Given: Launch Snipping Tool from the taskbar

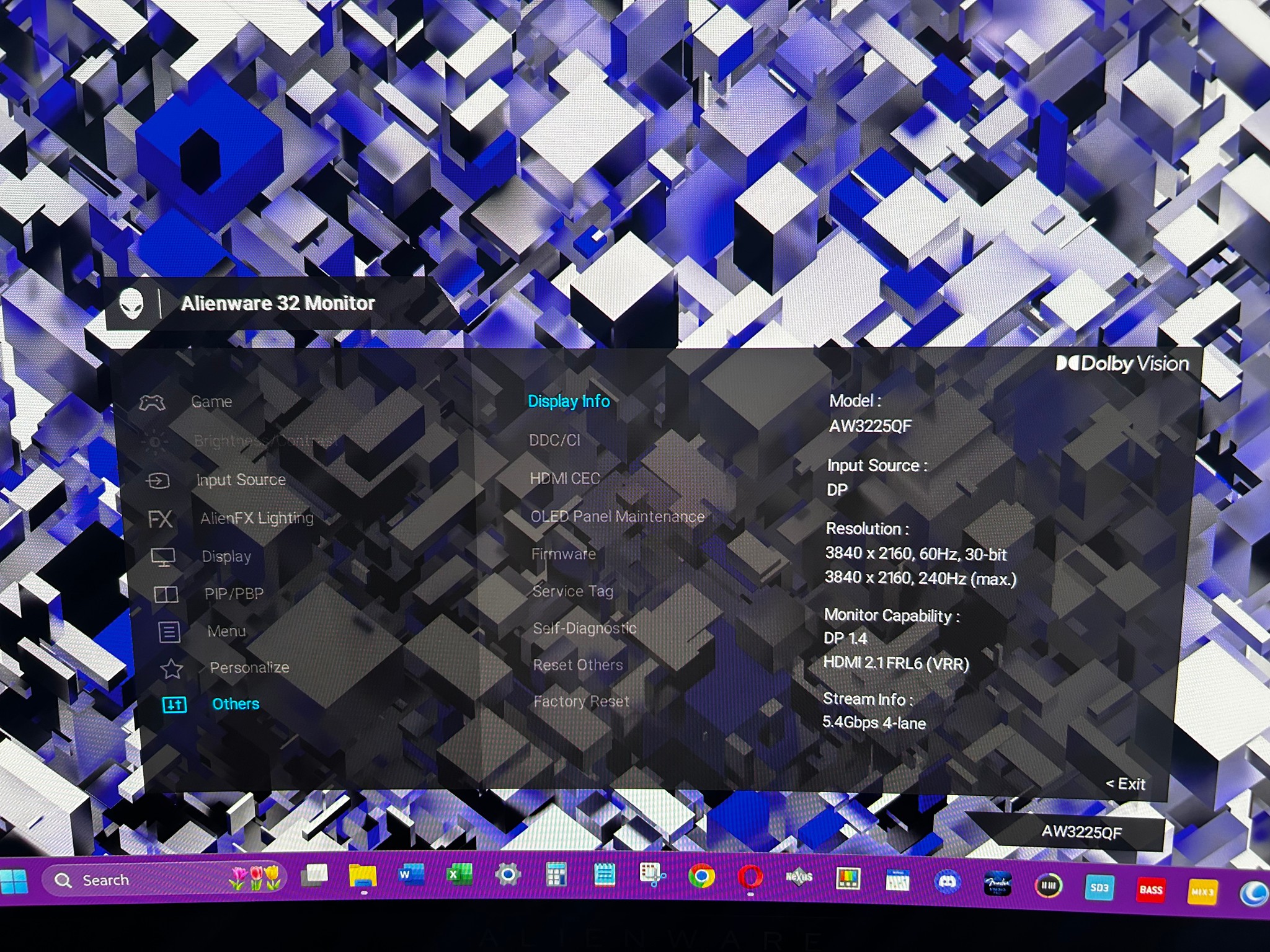Looking at the screenshot, I should 652,875.
